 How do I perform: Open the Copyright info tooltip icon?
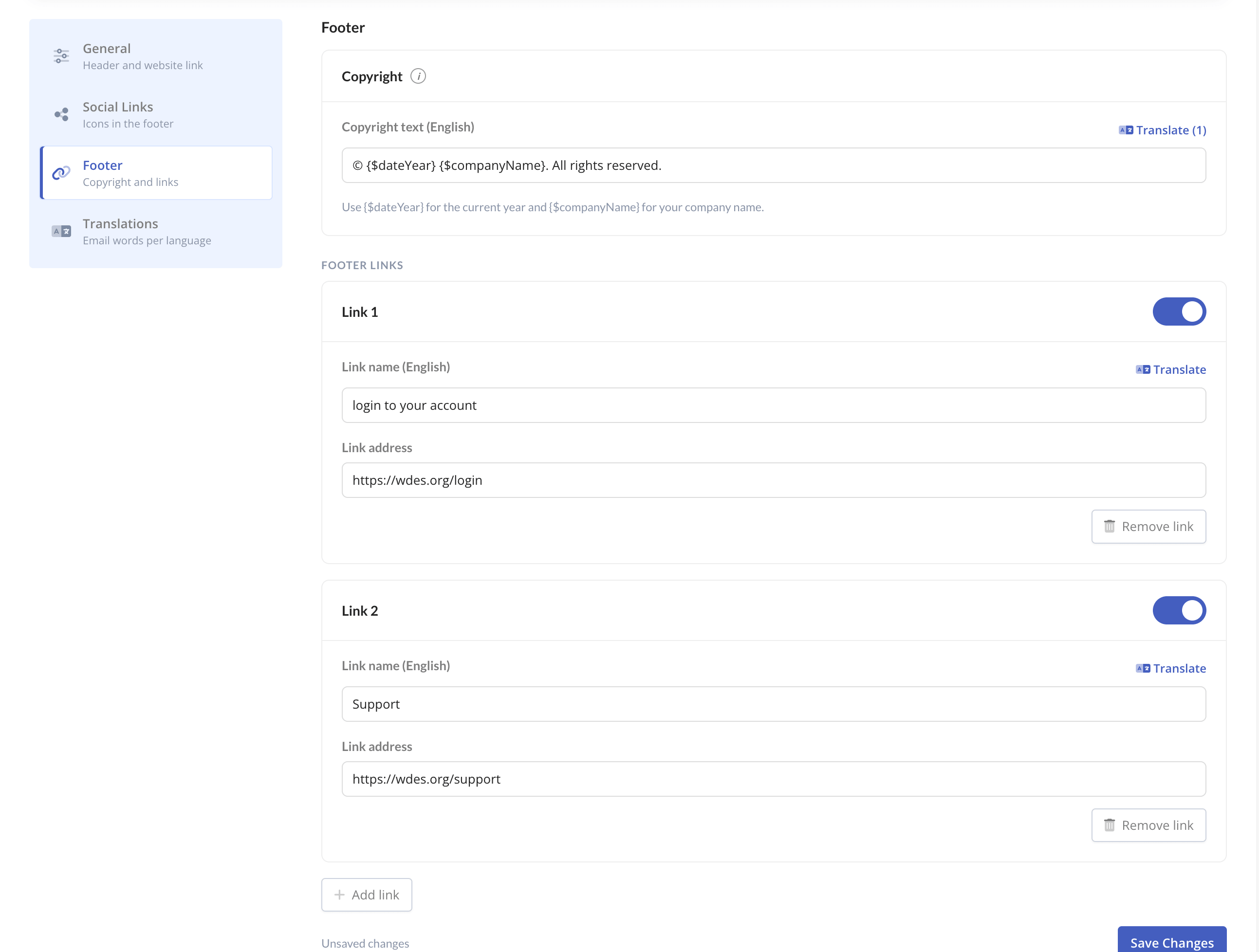click(x=418, y=76)
